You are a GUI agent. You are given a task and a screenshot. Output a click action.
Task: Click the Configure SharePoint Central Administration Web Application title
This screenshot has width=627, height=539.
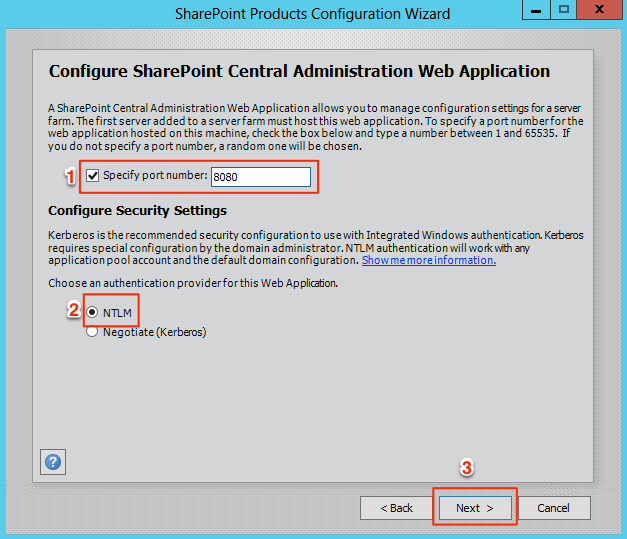click(x=299, y=71)
